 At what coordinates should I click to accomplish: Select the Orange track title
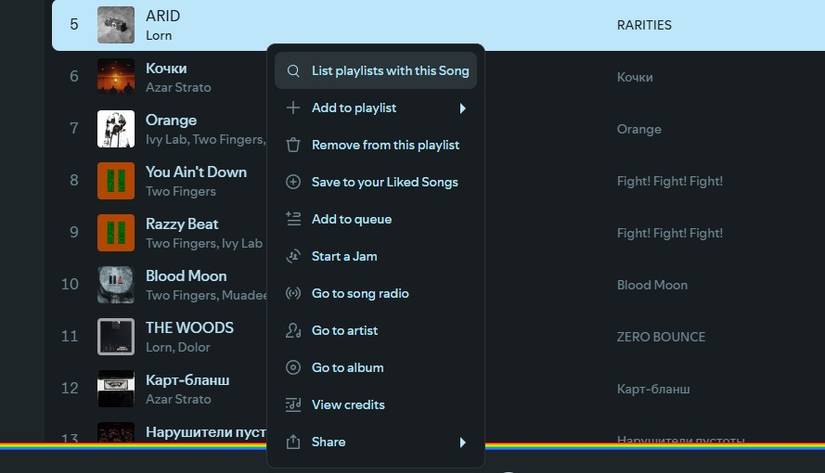171,120
